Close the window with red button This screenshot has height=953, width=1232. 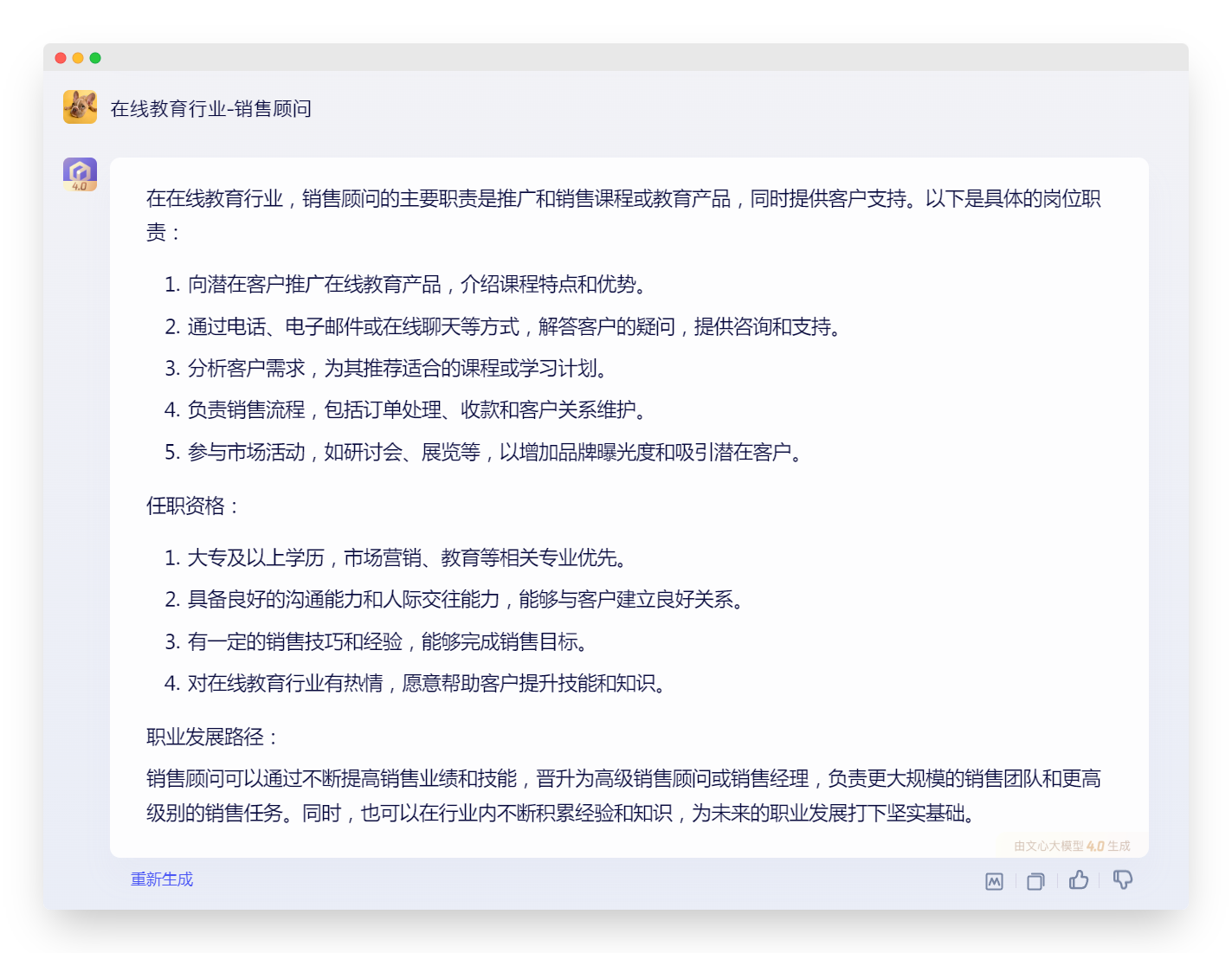point(61,58)
